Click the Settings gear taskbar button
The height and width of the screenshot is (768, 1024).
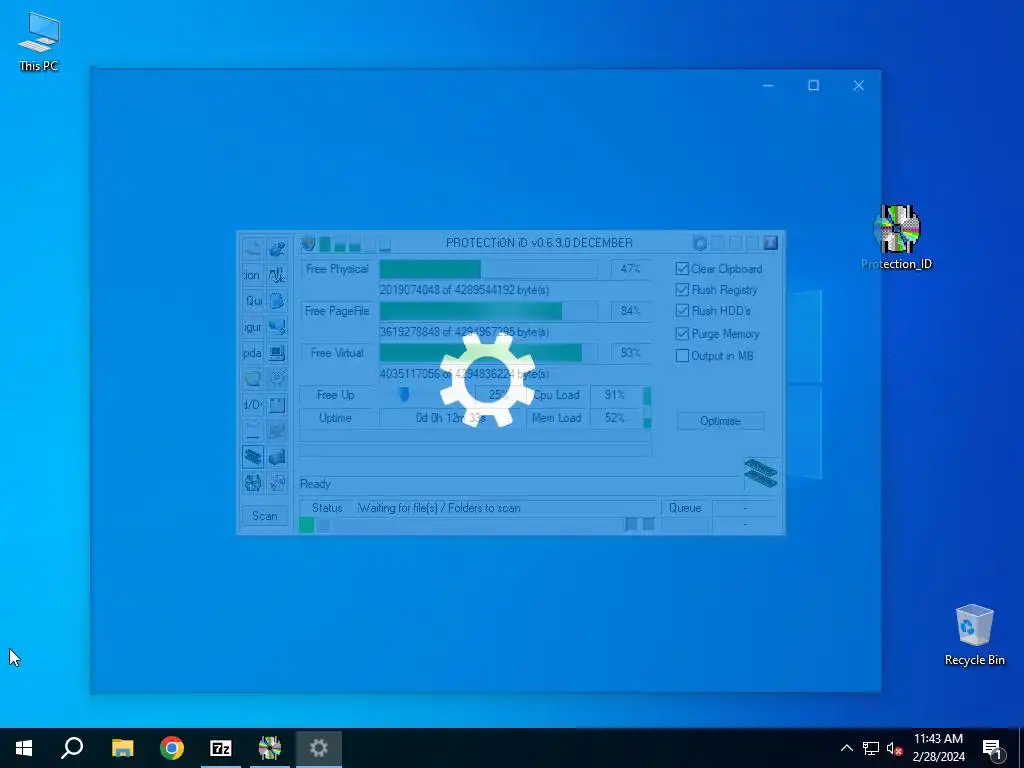coord(319,748)
